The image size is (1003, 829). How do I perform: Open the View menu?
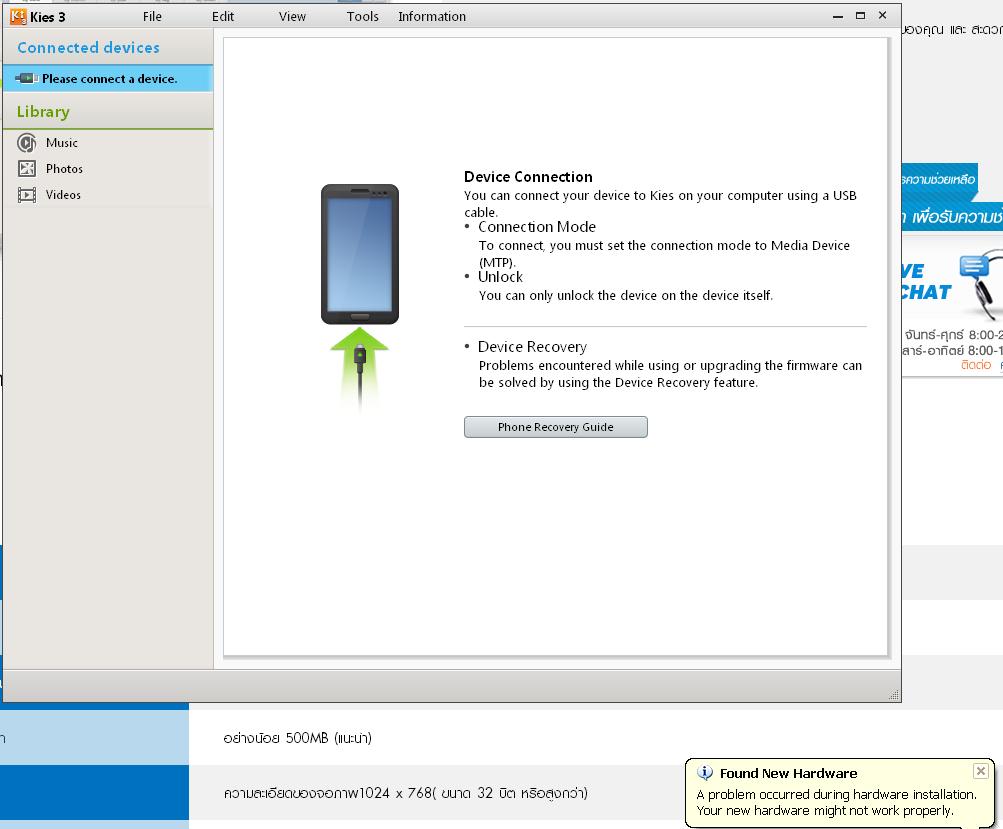point(292,17)
